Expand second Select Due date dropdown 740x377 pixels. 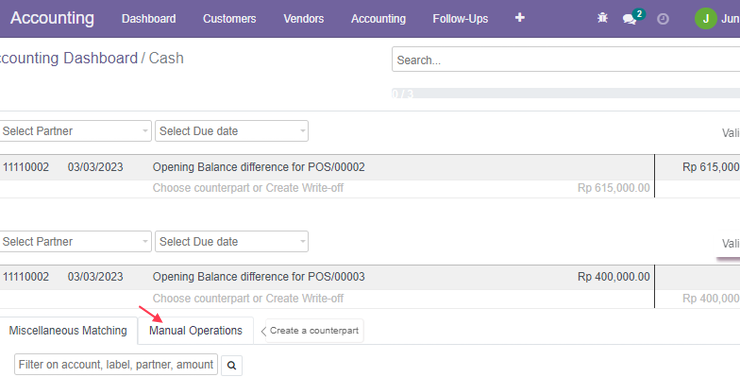pyautogui.click(x=232, y=241)
